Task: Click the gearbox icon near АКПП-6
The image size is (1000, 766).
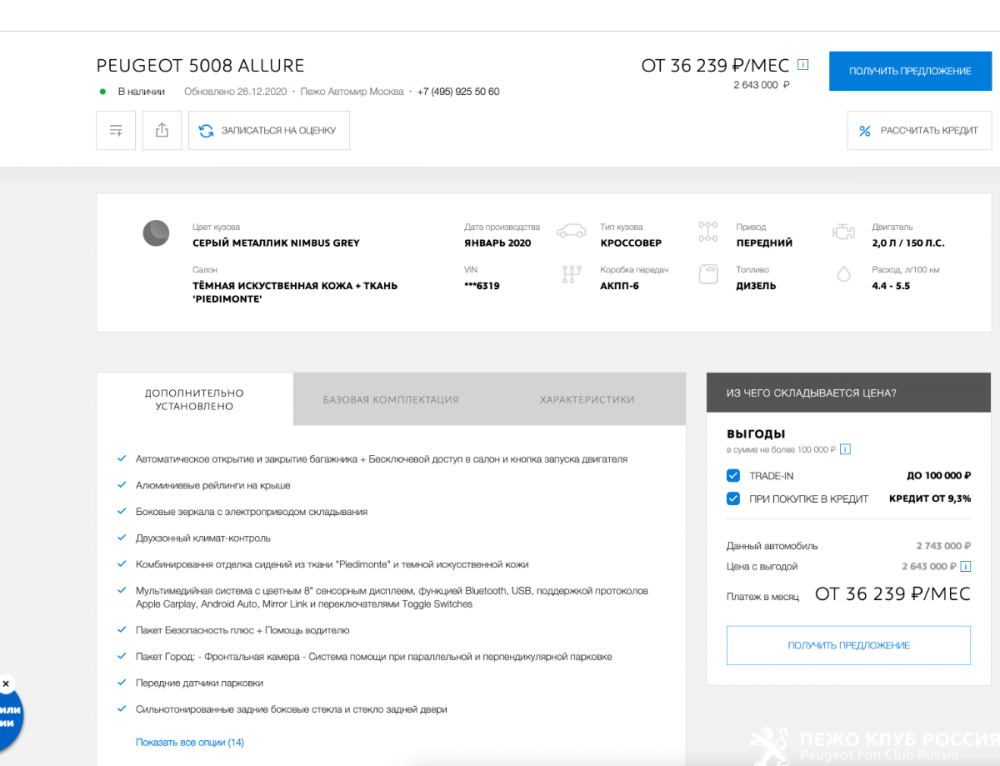Action: coord(572,274)
